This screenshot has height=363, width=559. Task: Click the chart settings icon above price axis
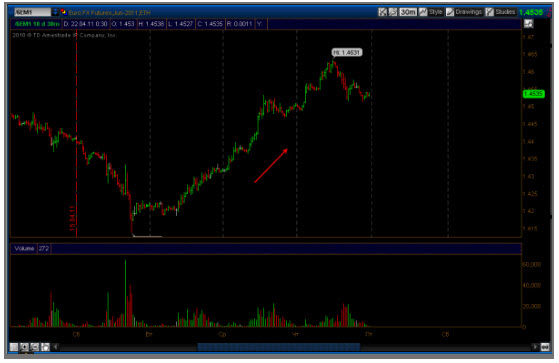pyautogui.click(x=528, y=24)
